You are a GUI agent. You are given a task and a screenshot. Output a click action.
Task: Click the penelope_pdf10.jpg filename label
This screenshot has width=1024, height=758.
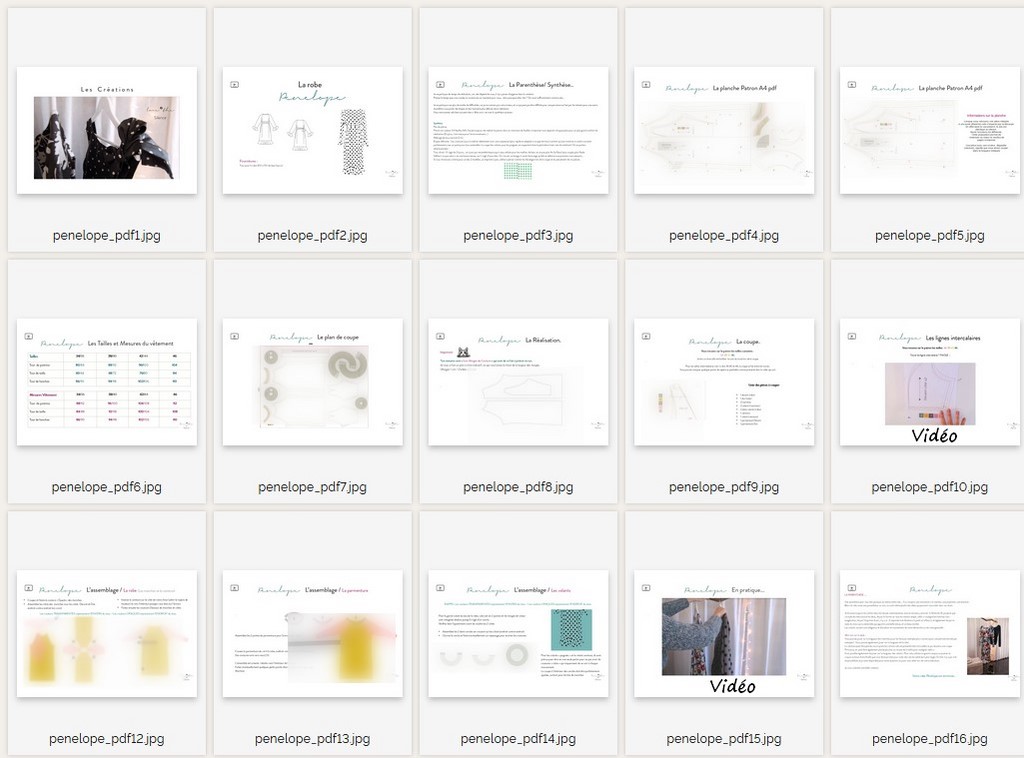click(x=929, y=488)
